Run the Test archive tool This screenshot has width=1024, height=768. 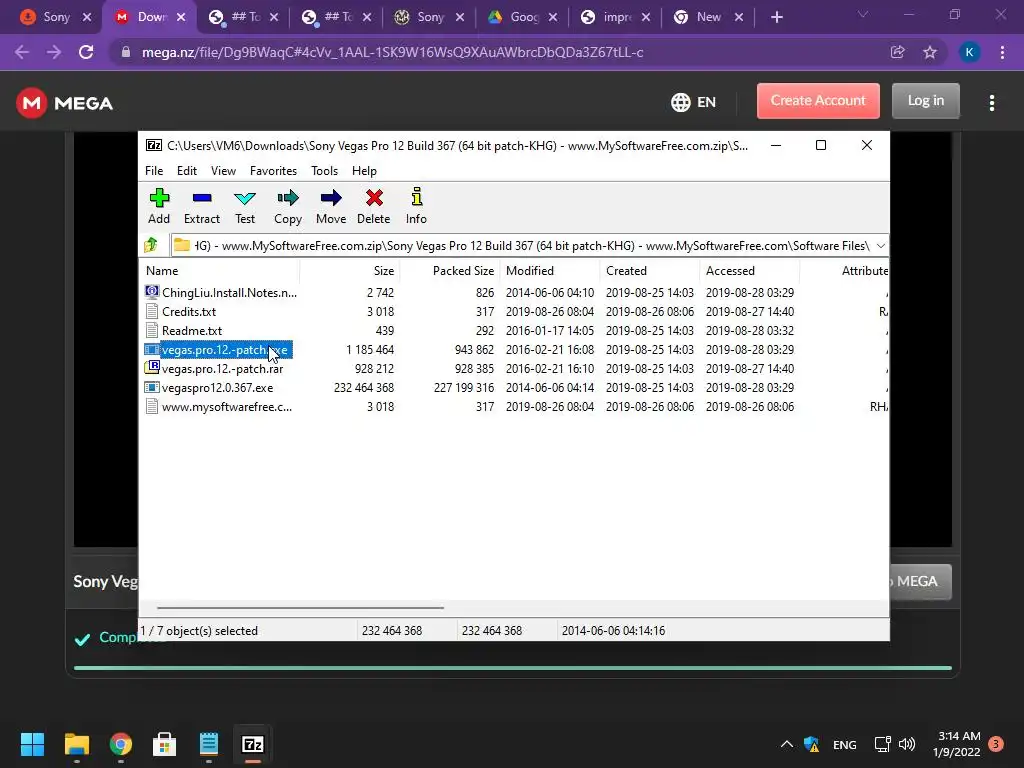pos(245,206)
